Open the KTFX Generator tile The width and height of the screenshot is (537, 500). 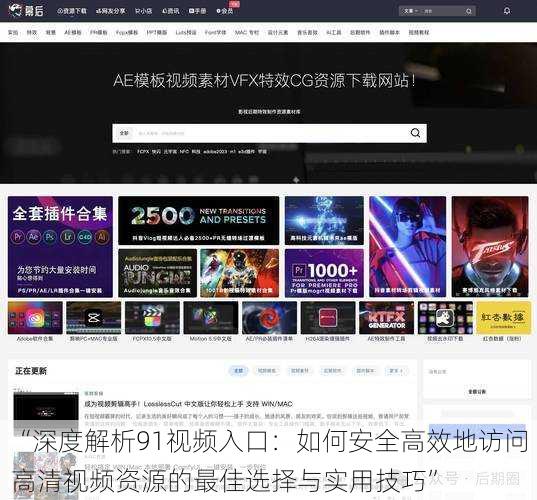(x=386, y=318)
